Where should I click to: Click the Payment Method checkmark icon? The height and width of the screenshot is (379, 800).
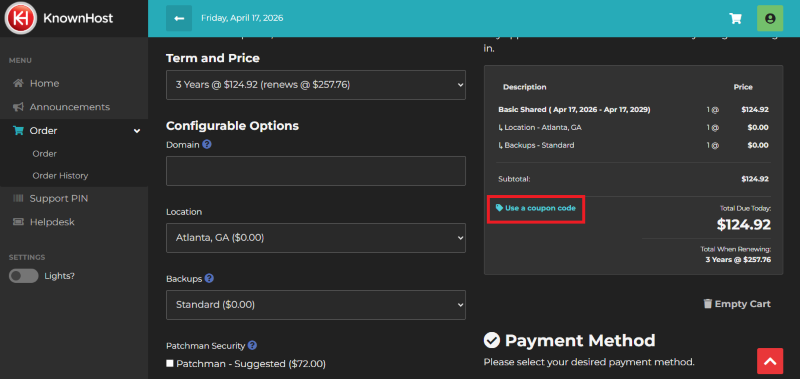click(491, 340)
